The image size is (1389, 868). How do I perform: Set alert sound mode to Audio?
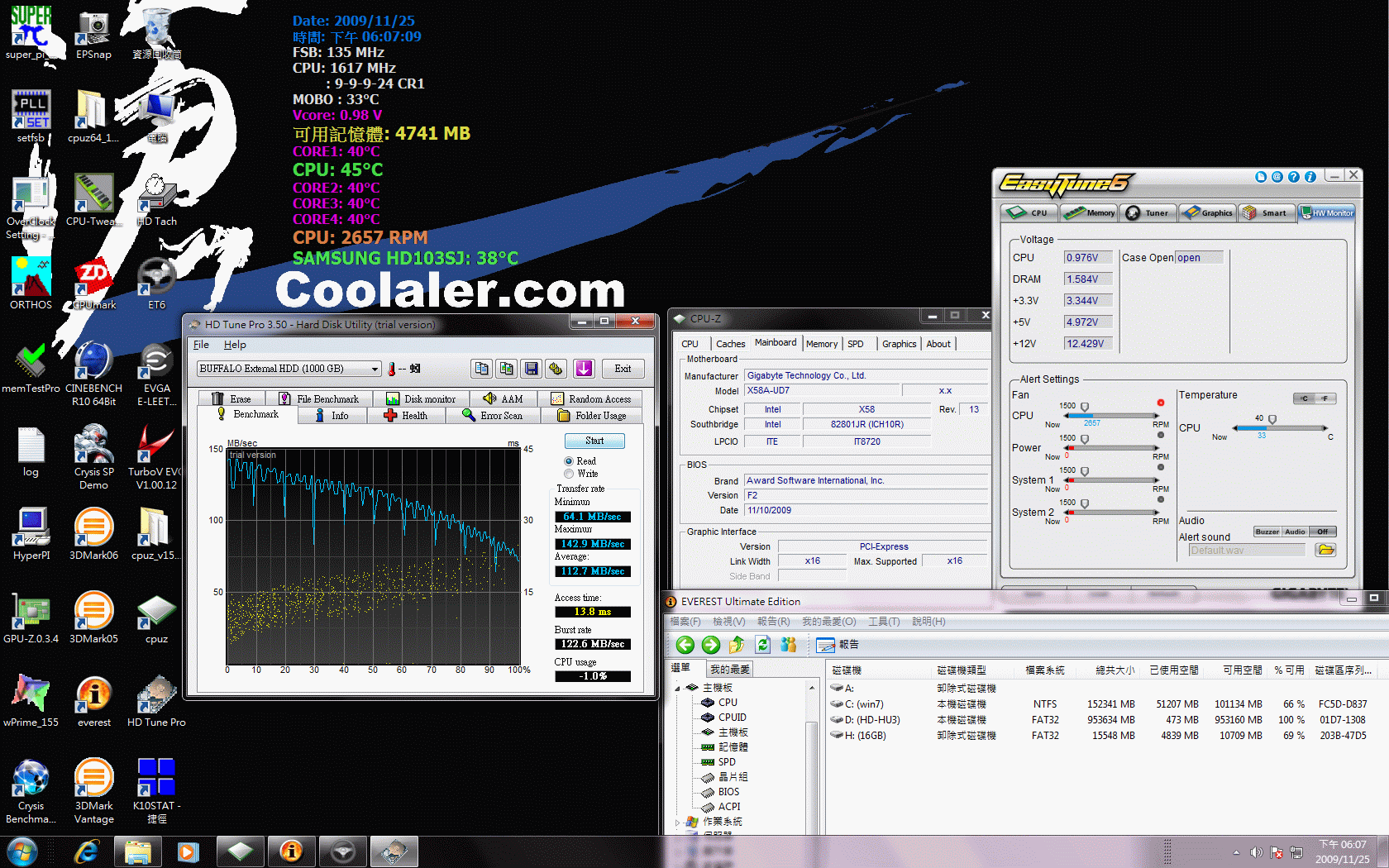click(x=1295, y=532)
